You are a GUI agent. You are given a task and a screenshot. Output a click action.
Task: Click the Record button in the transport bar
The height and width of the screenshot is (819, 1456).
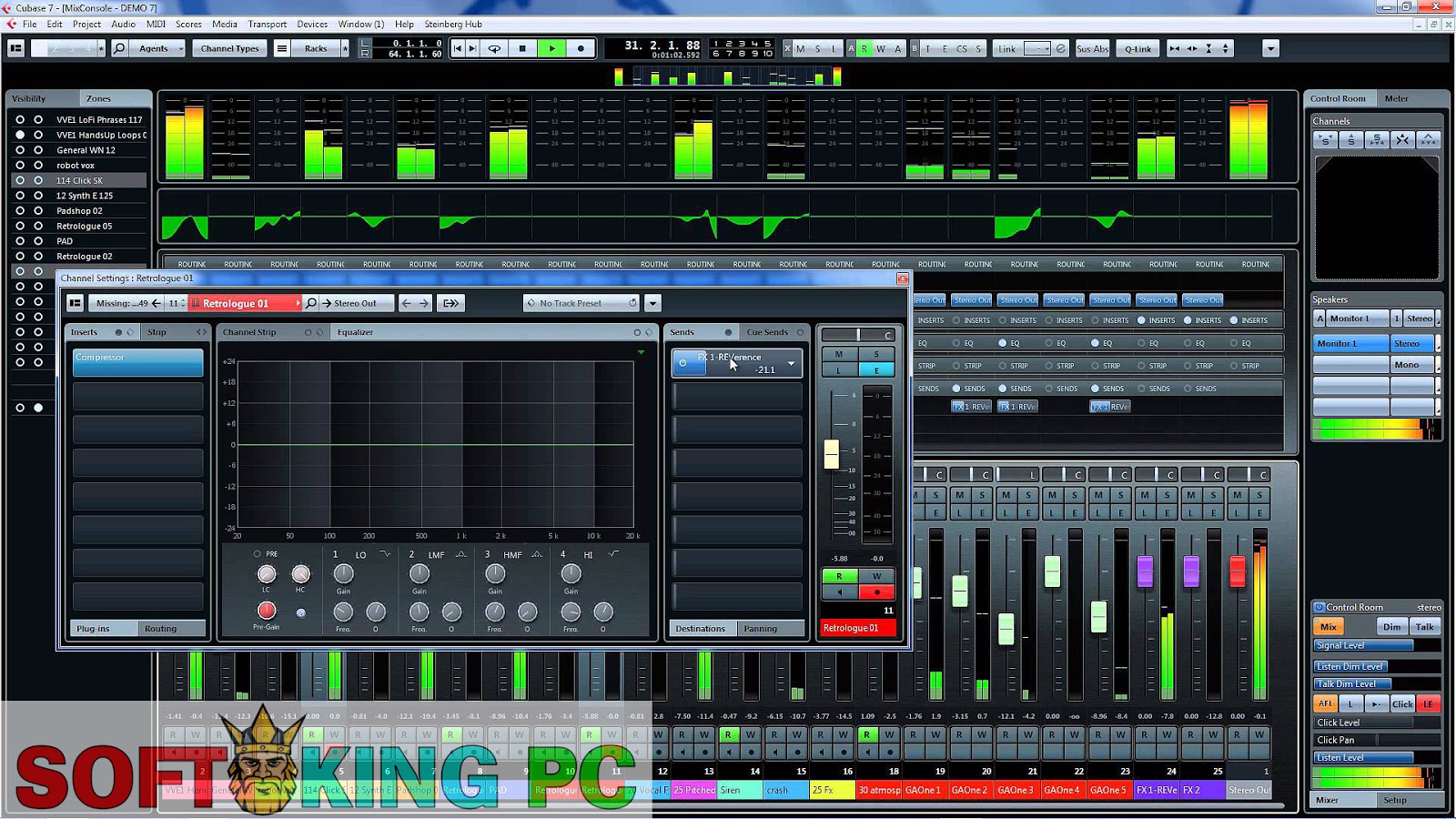tap(581, 48)
